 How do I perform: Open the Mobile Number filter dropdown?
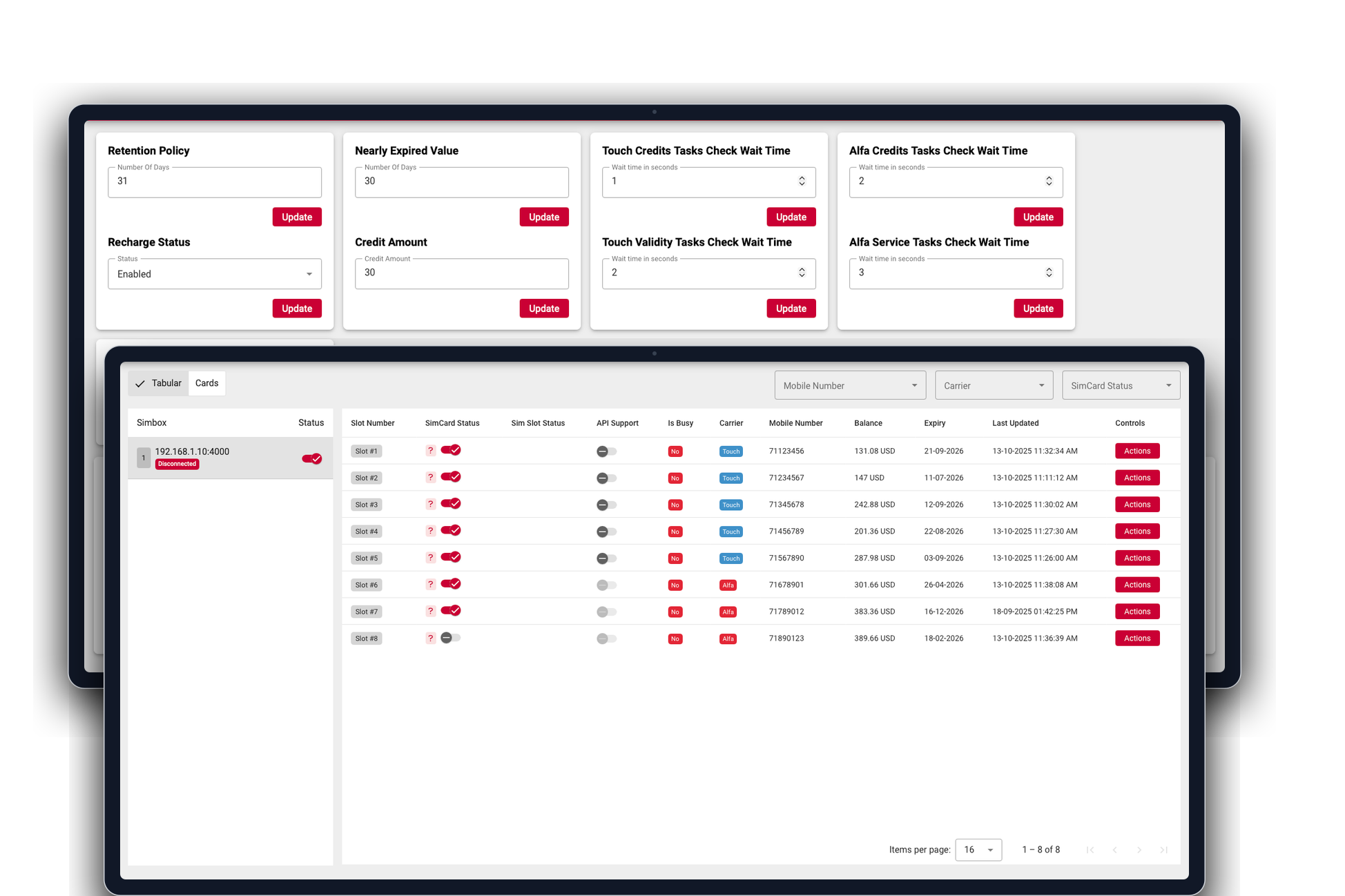(850, 385)
